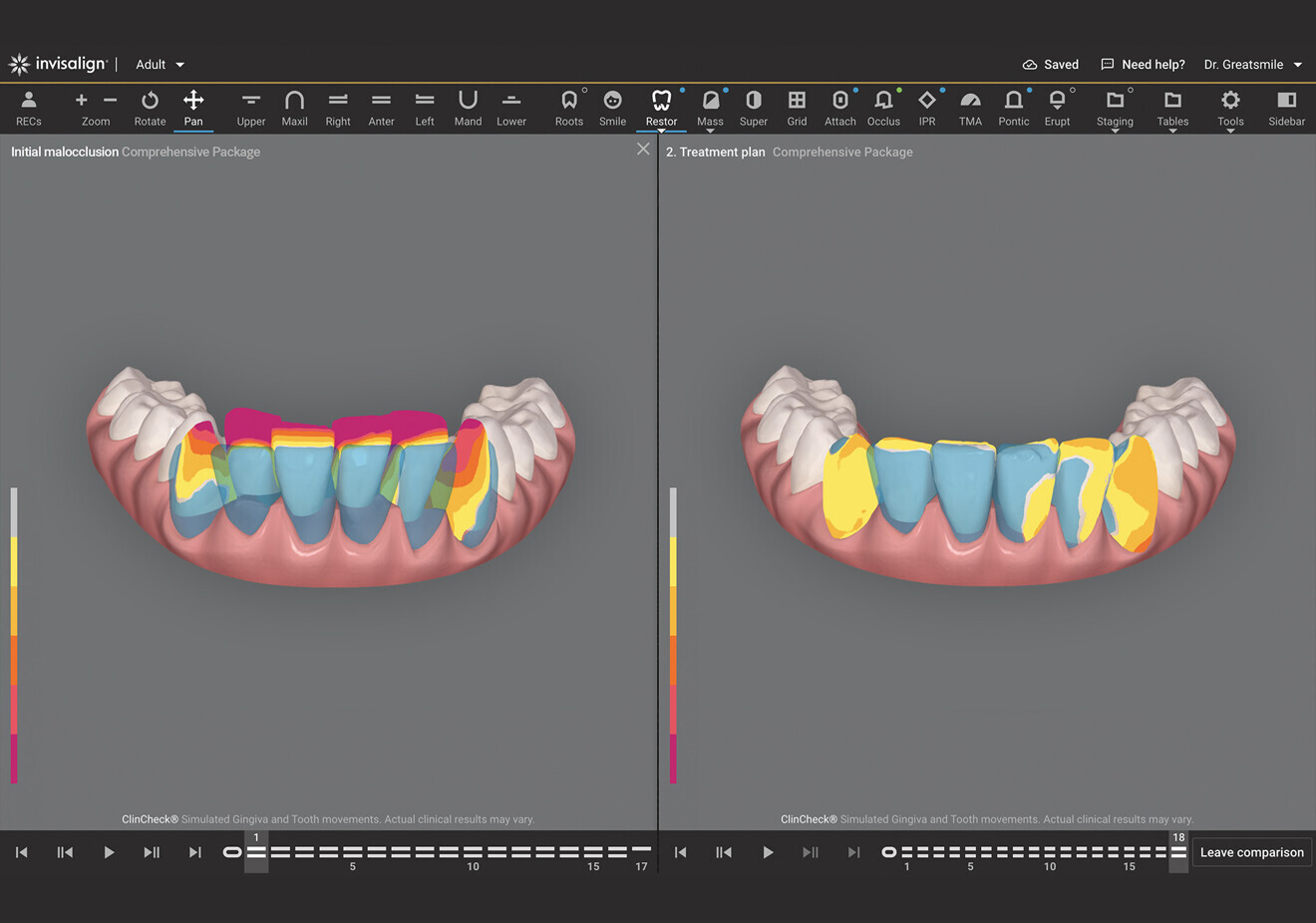Select the IPR tool
The height and width of the screenshot is (923, 1316).
(927, 108)
